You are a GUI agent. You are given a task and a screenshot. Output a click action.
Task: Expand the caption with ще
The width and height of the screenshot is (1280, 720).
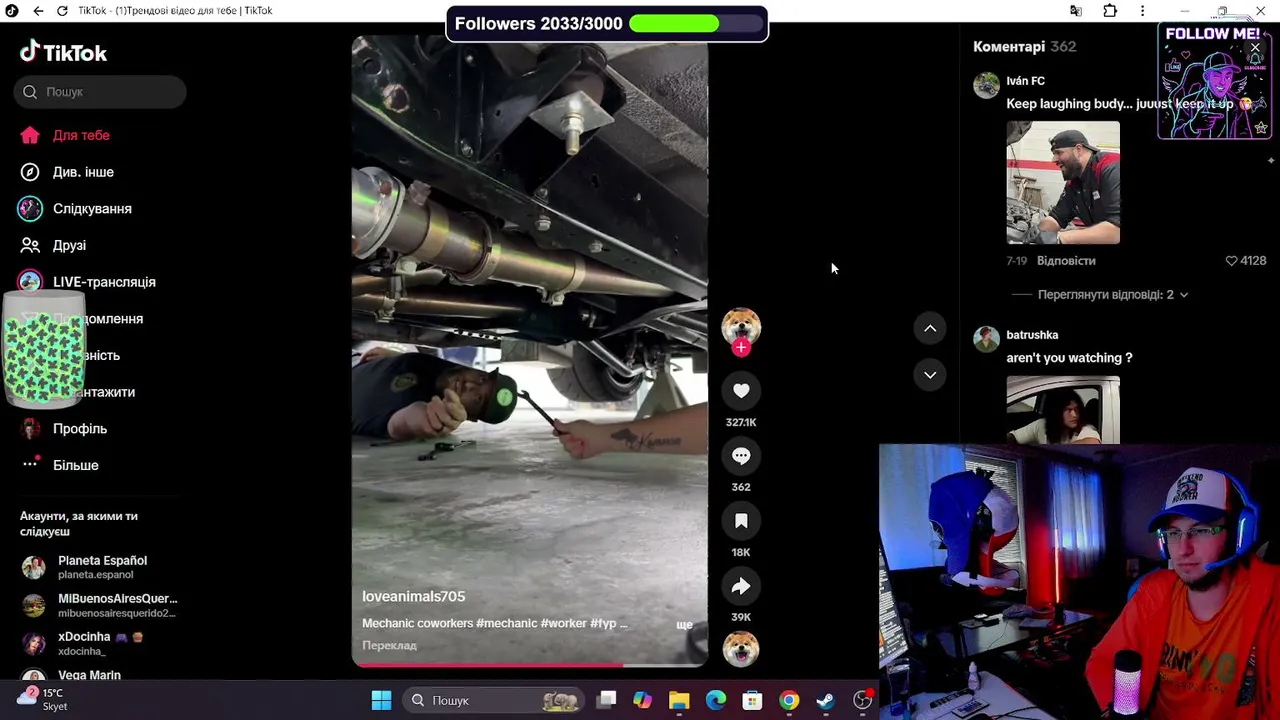pos(684,624)
